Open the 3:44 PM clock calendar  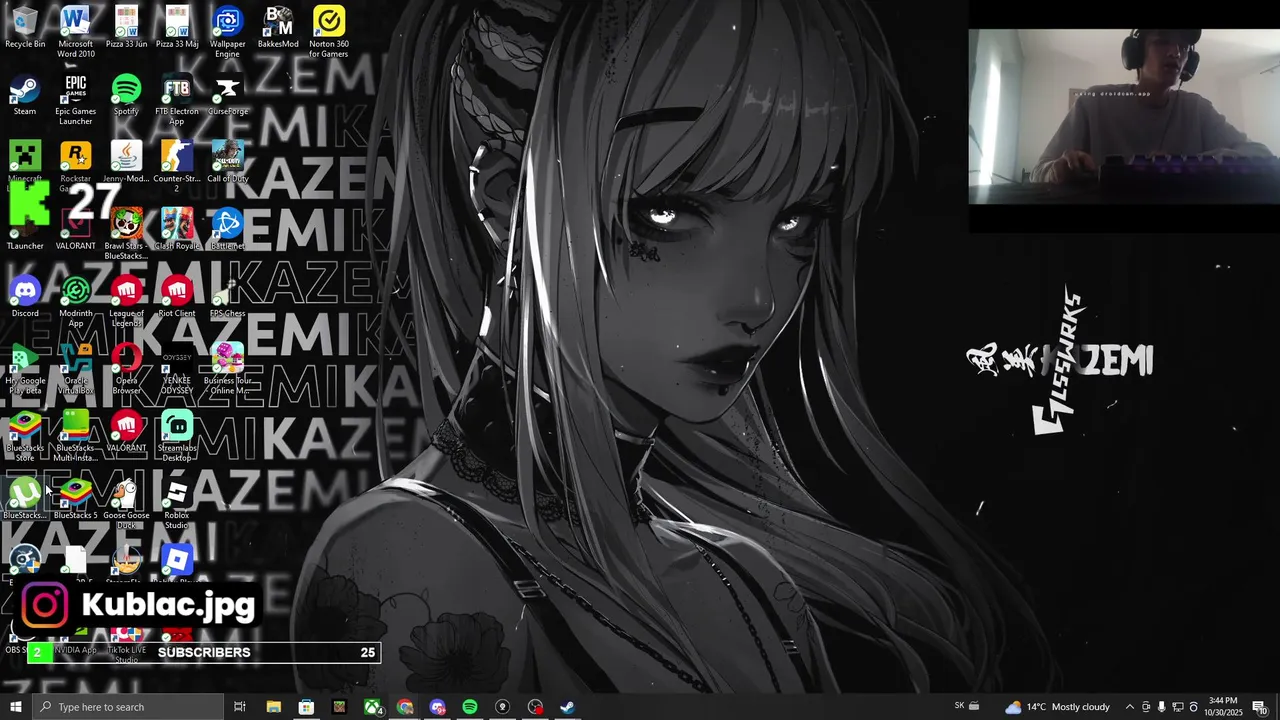[1223, 707]
